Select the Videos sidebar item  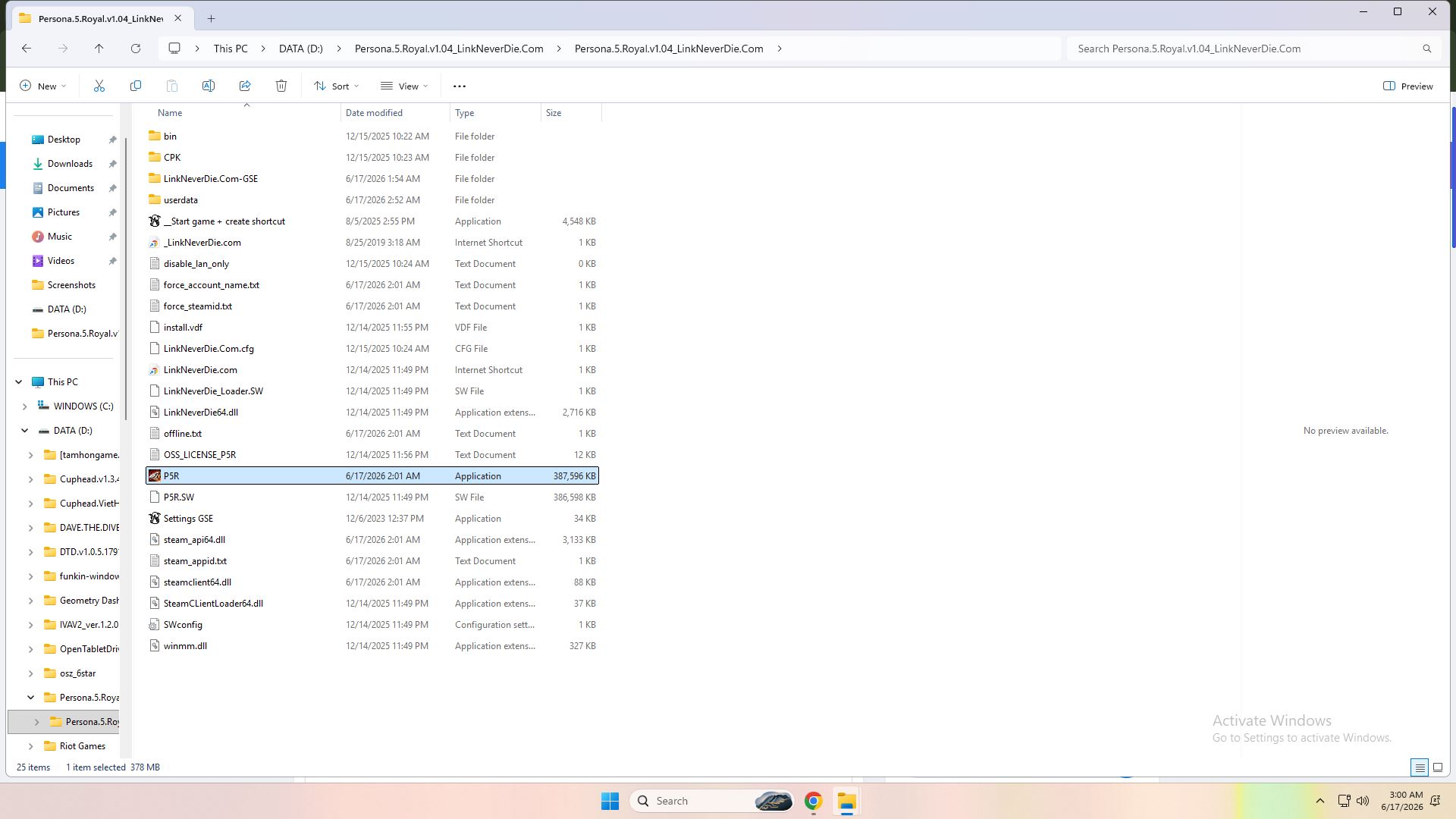click(61, 261)
